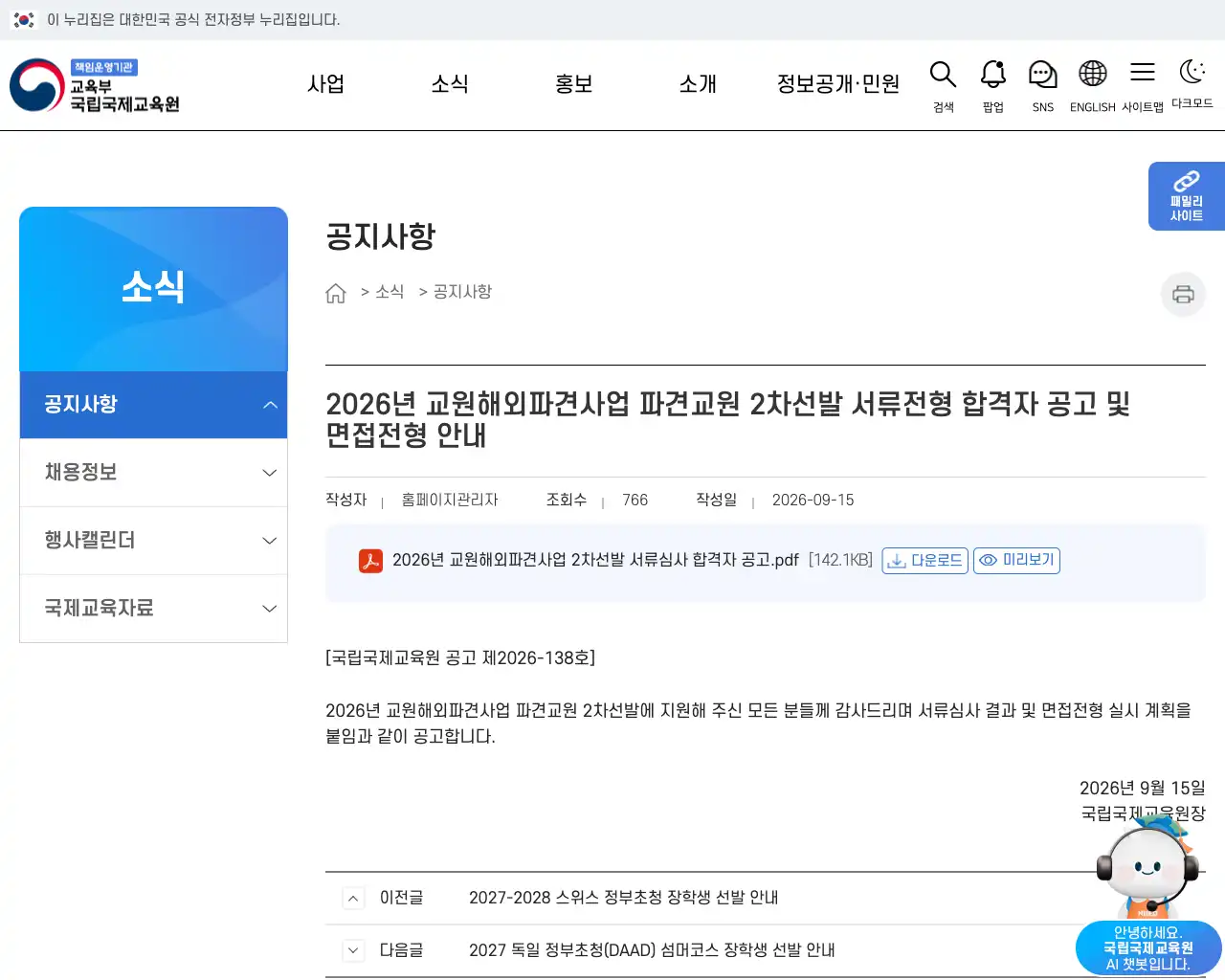Click the 소식 sidebar header banner
The width and height of the screenshot is (1225, 980).
pyautogui.click(x=153, y=289)
